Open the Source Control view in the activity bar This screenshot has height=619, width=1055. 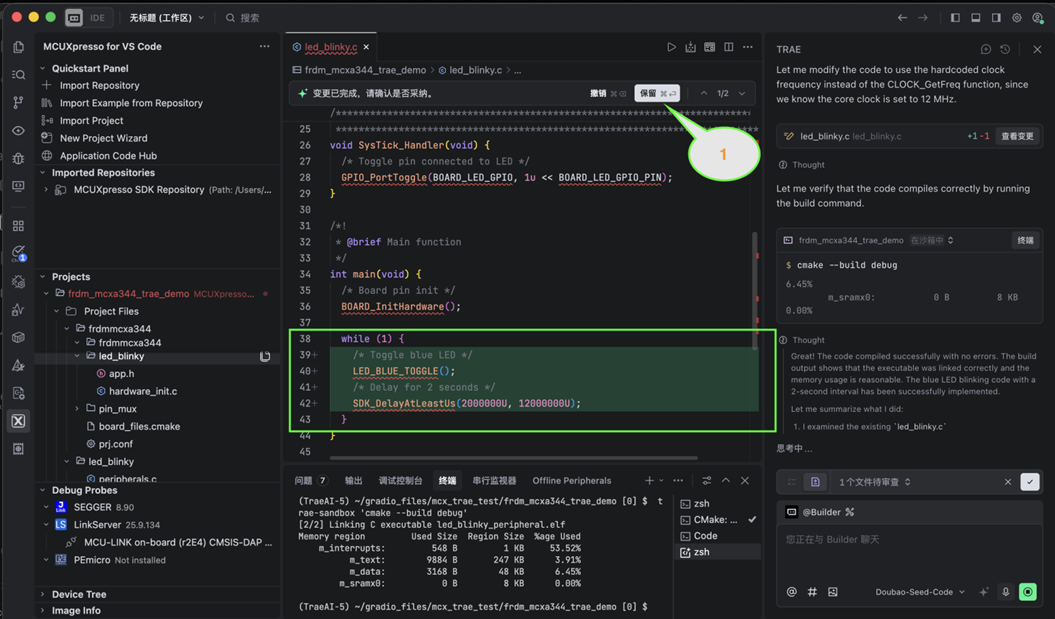[x=18, y=102]
